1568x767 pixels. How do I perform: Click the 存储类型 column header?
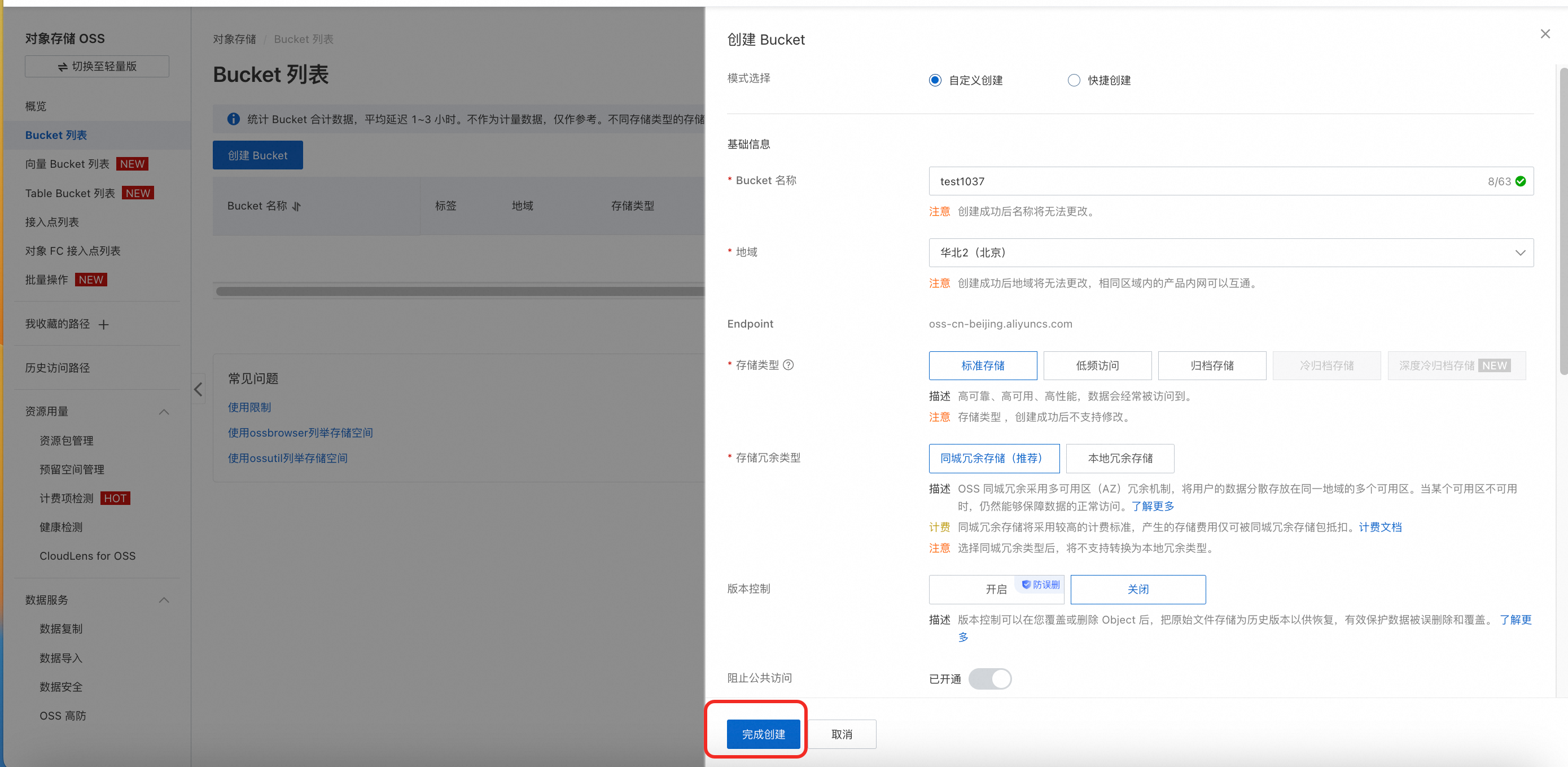pos(632,207)
